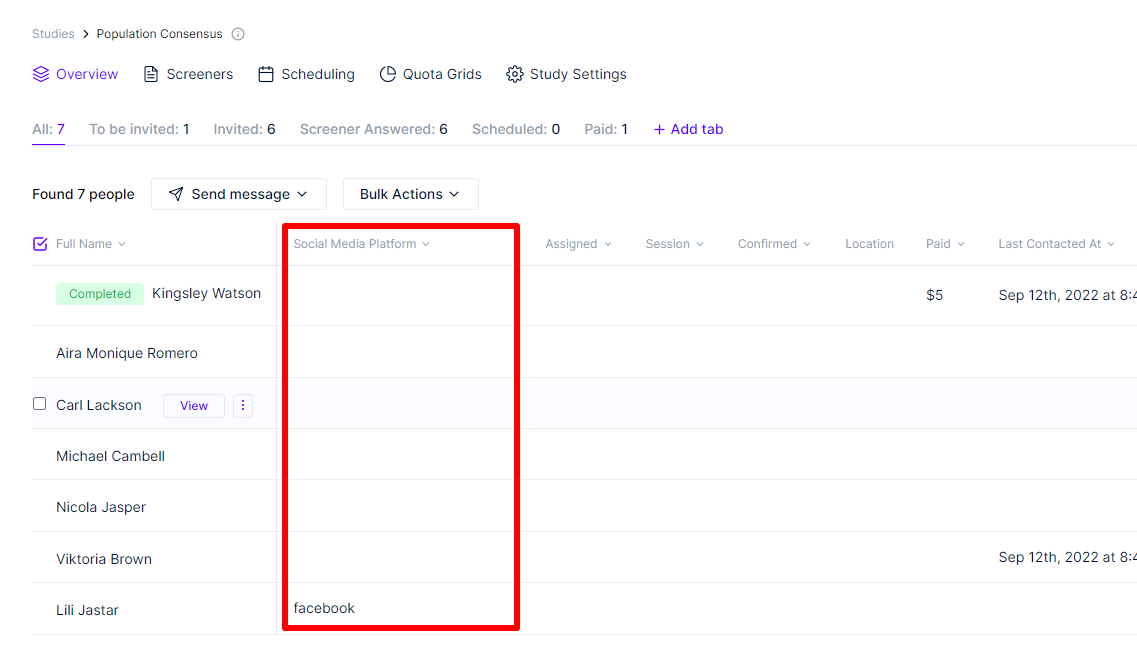Click Population Consensus in the breadcrumb

point(160,34)
